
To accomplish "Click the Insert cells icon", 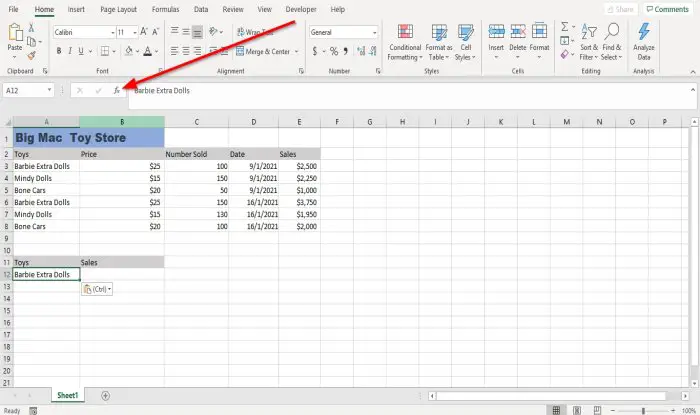I will tap(496, 31).
